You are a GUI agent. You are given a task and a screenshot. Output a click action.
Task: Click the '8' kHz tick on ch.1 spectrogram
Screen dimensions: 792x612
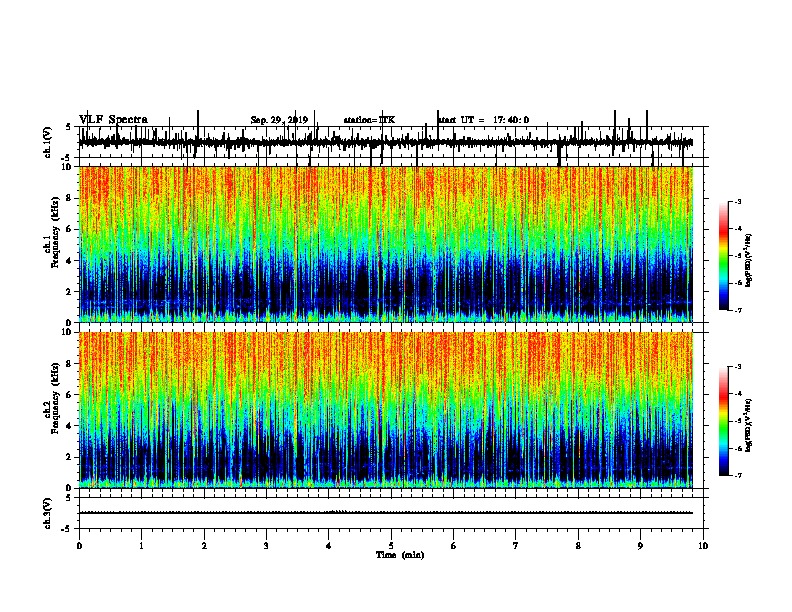[x=70, y=198]
